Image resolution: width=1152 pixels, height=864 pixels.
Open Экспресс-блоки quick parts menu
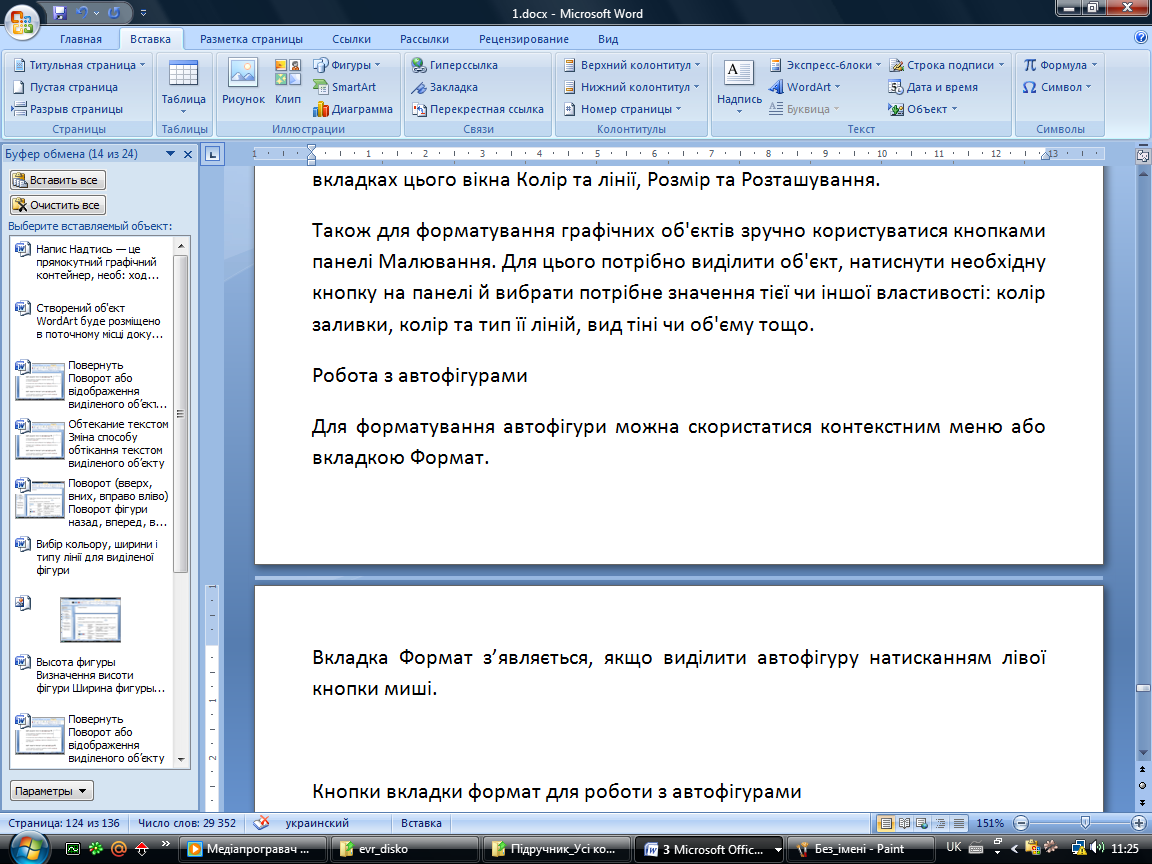[824, 65]
